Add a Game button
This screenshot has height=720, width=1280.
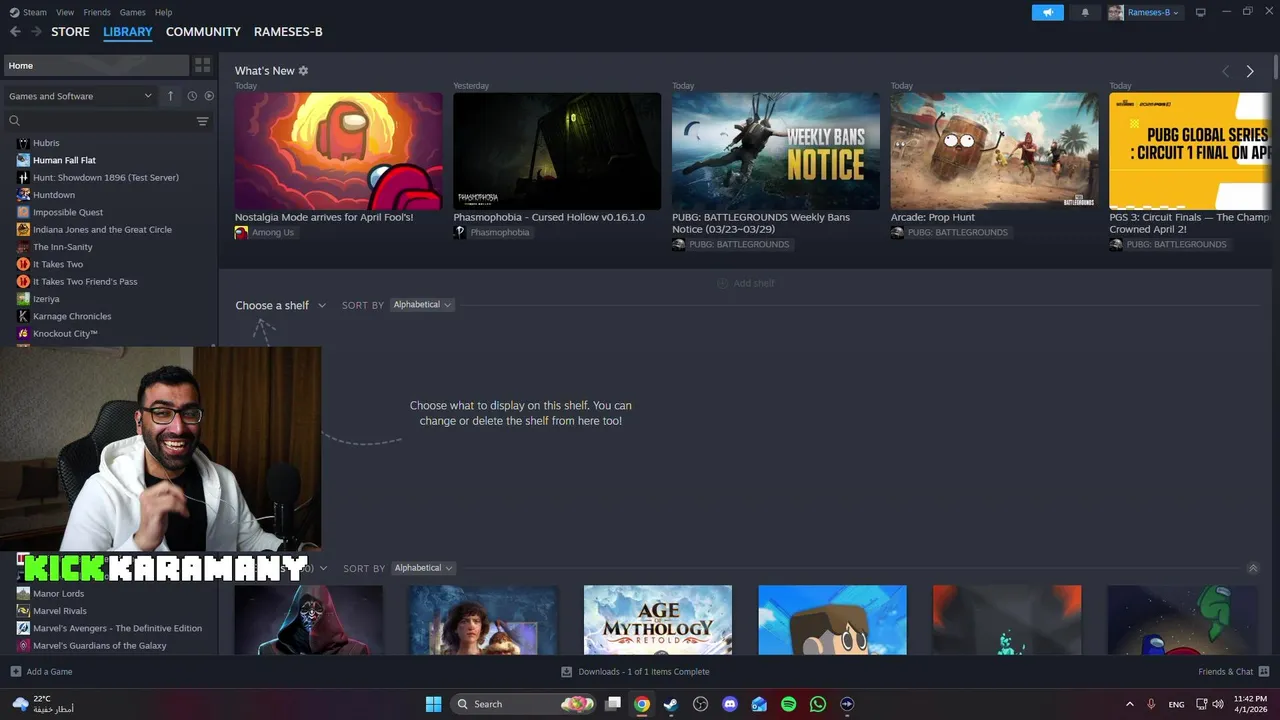tap(41, 672)
